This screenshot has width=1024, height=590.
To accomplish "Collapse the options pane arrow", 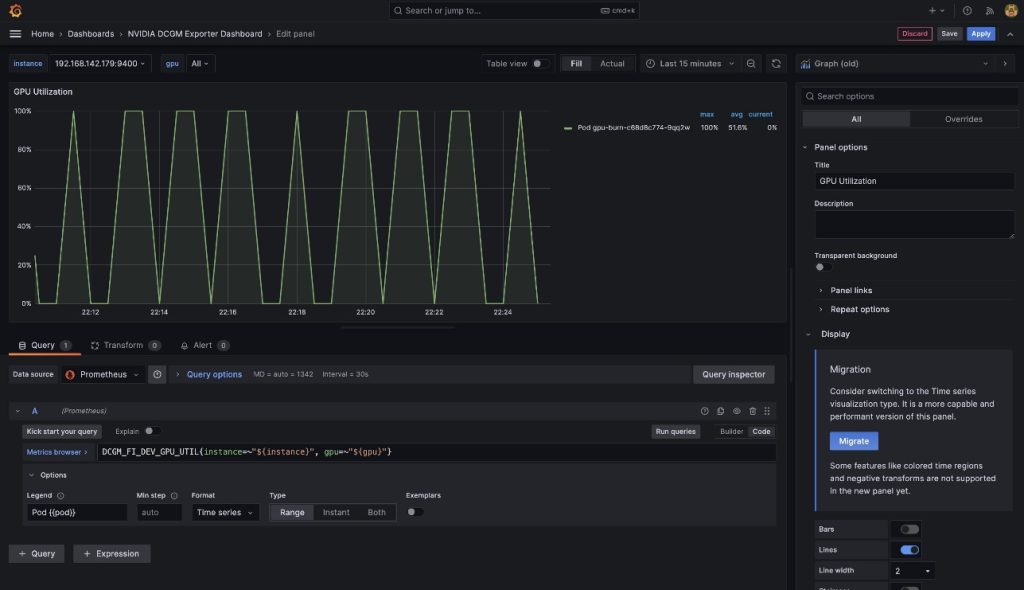I will click(x=1005, y=63).
